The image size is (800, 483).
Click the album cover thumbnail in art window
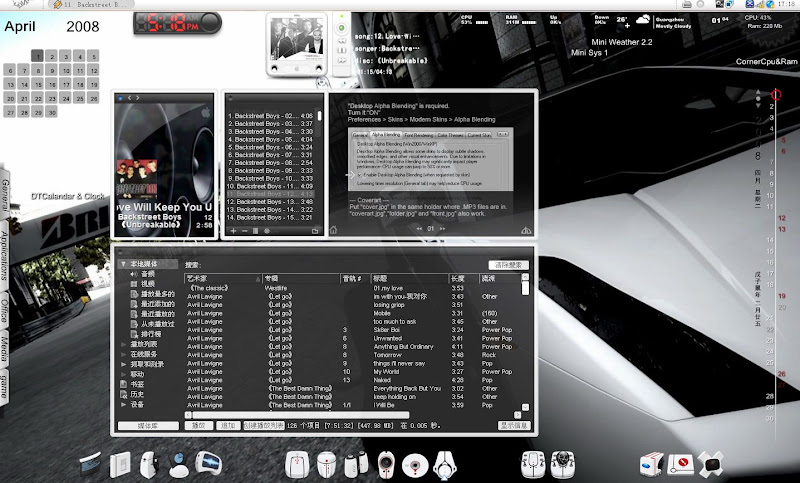pos(137,179)
